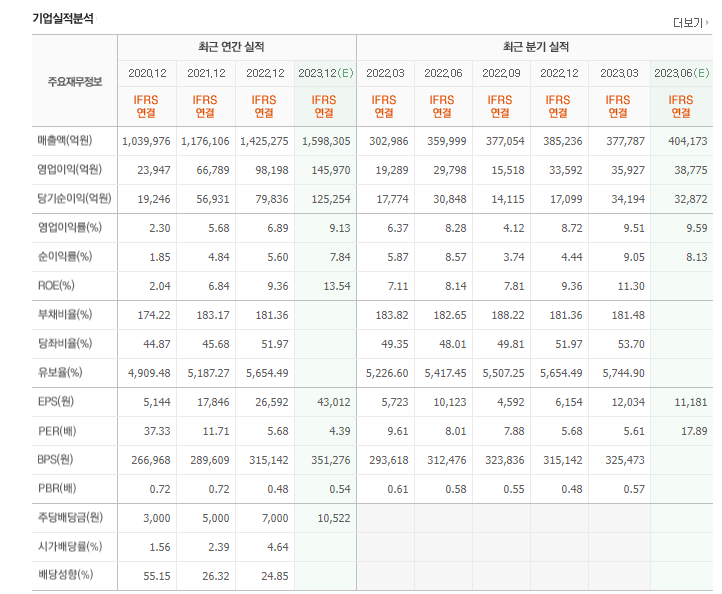The image size is (722, 594).
Task: Click the debt ratio value 174.22
Action: pos(154,315)
